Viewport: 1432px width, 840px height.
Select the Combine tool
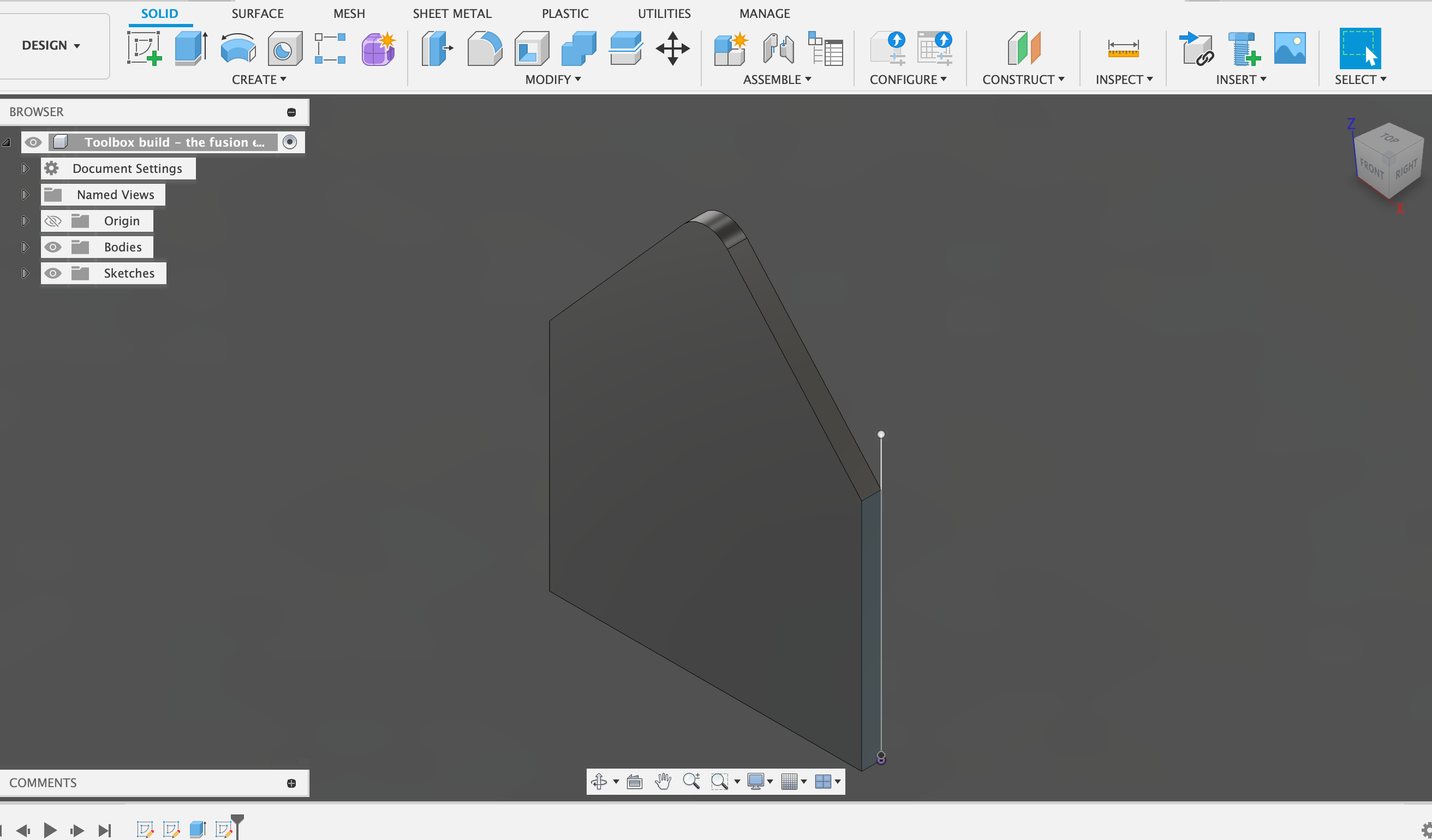pos(579,49)
